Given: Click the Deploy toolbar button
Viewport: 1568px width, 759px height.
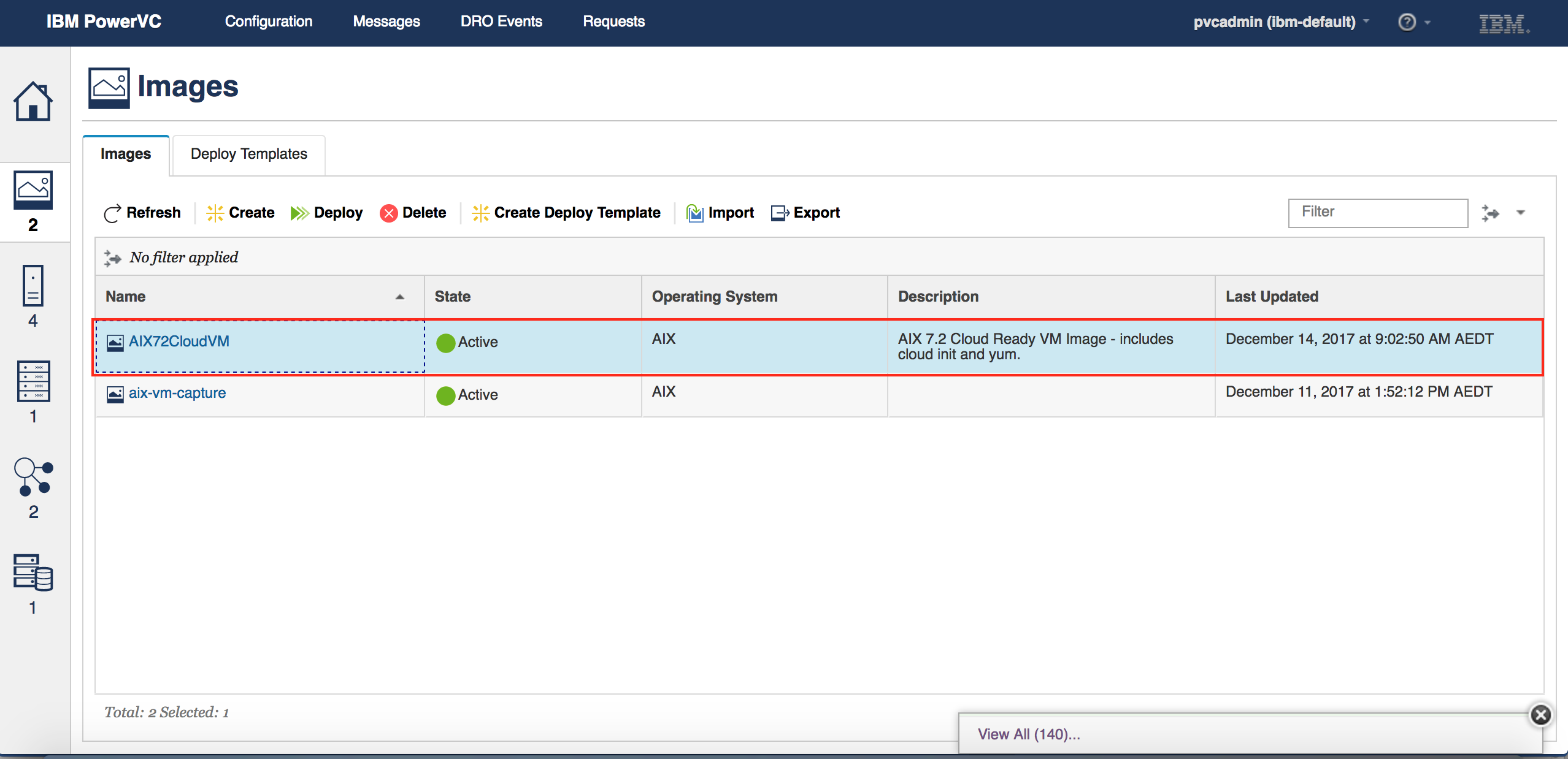Looking at the screenshot, I should [326, 213].
